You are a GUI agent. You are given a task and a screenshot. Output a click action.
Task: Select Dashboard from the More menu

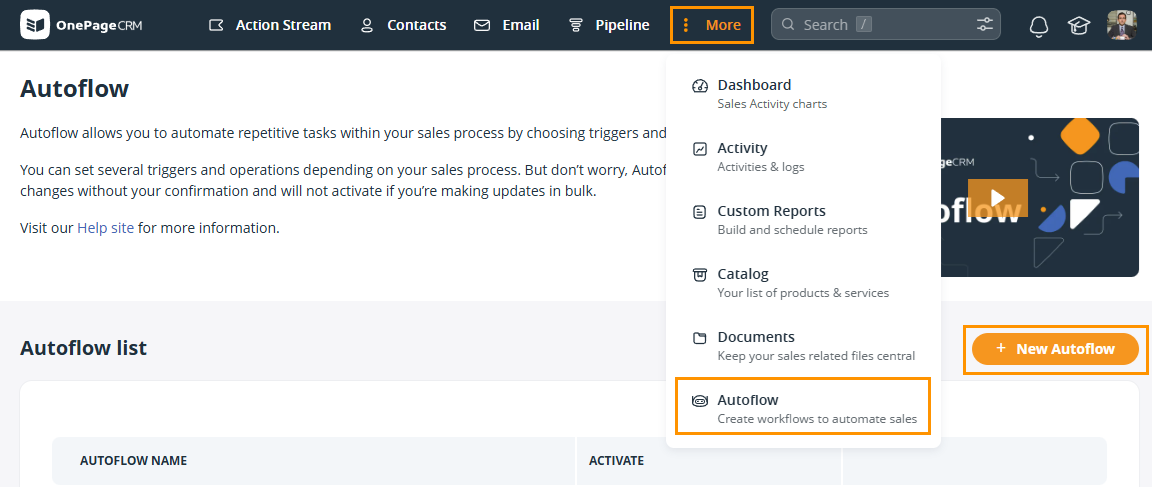coord(803,93)
